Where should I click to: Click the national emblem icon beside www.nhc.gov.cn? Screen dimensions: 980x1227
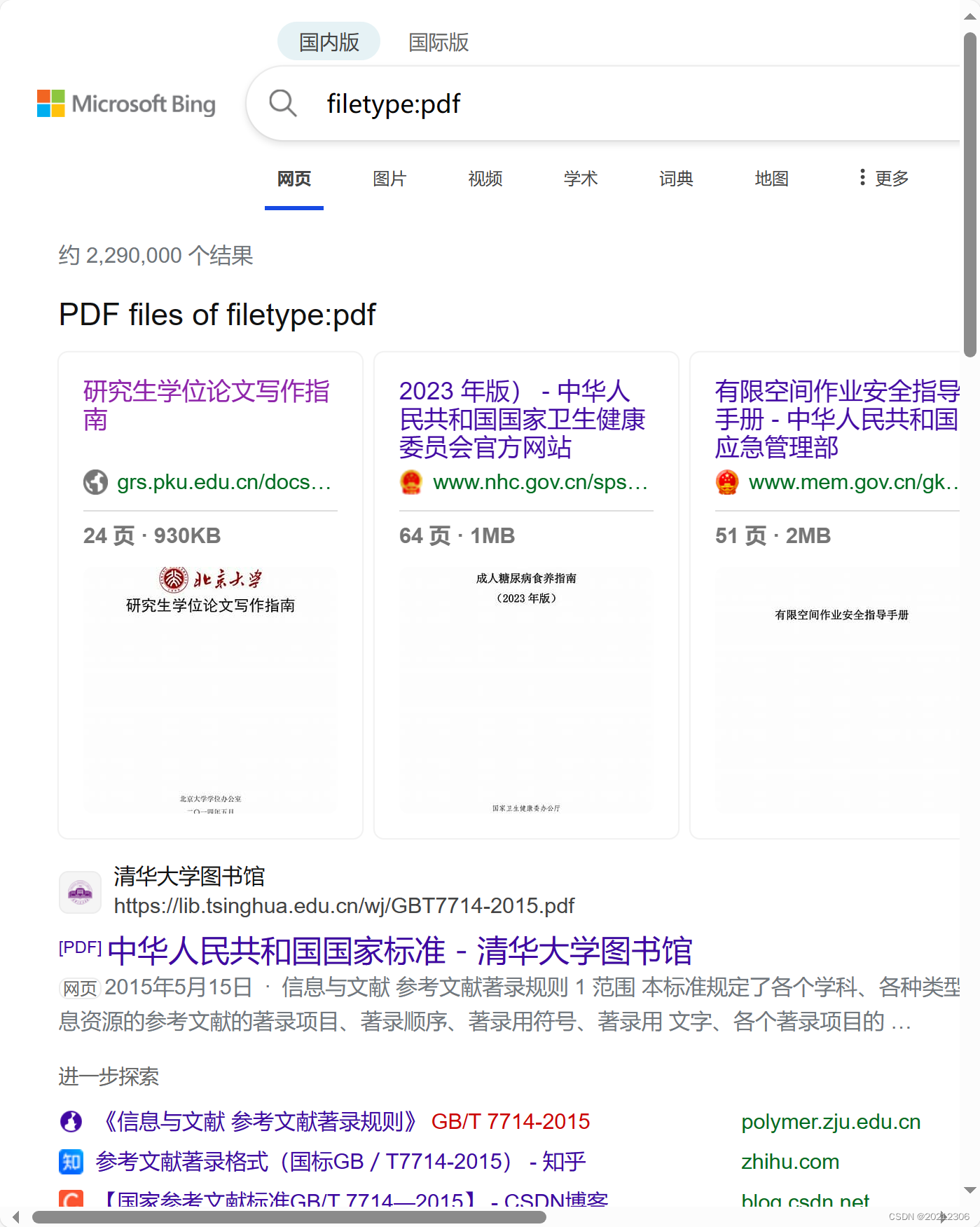pyautogui.click(x=411, y=482)
